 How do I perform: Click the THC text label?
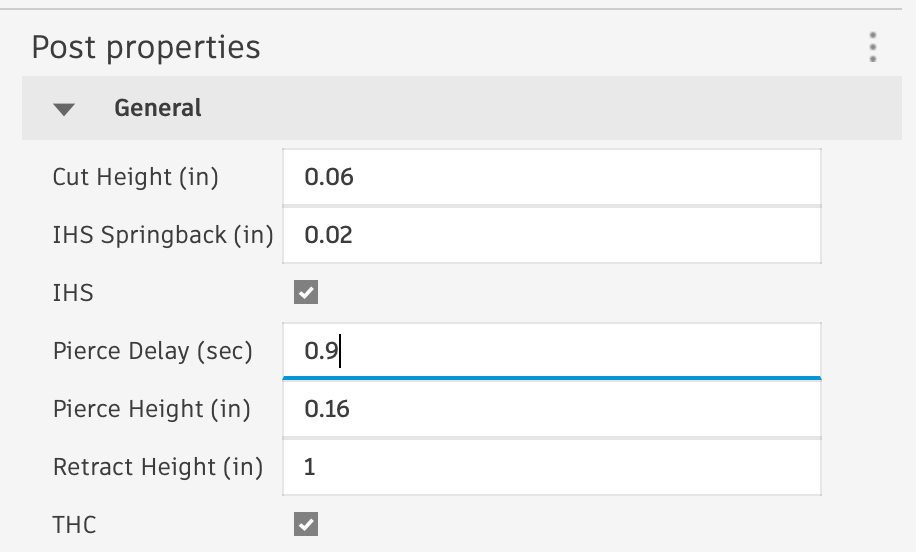pyautogui.click(x=74, y=524)
